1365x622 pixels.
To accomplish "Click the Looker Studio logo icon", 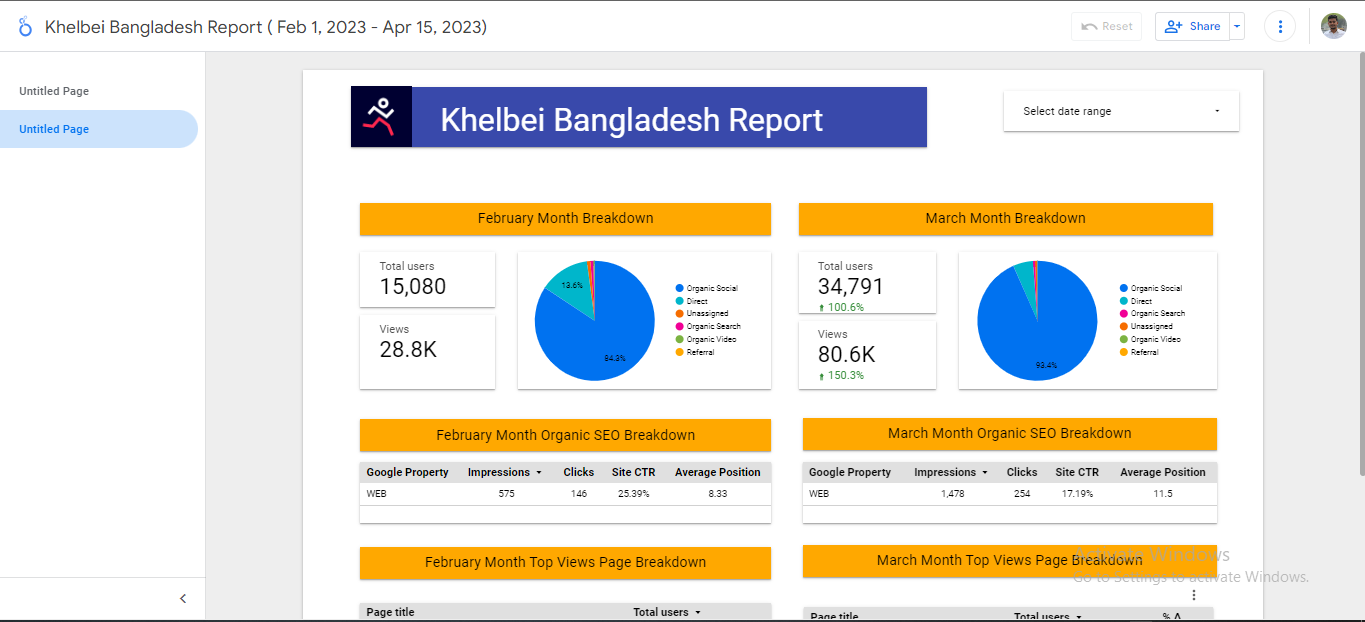I will (25, 27).
